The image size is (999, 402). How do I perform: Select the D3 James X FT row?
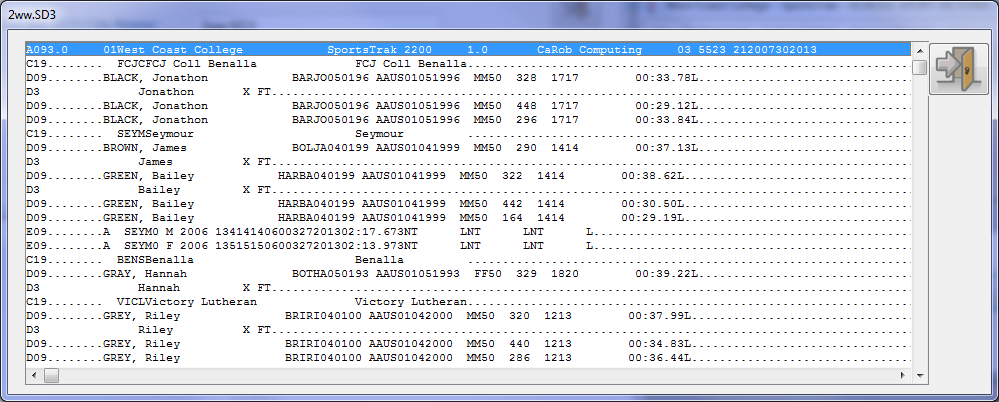click(468, 162)
